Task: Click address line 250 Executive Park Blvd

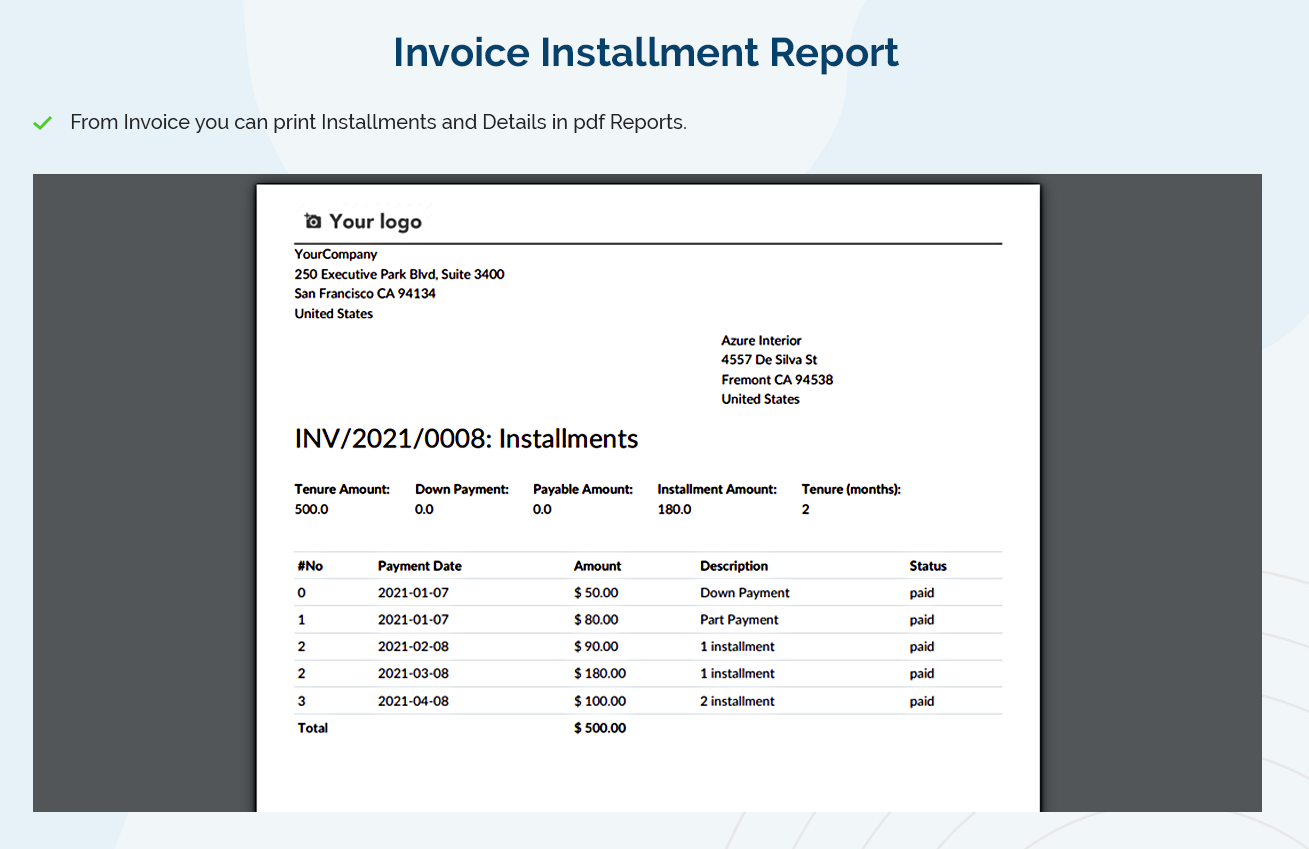Action: [x=399, y=274]
